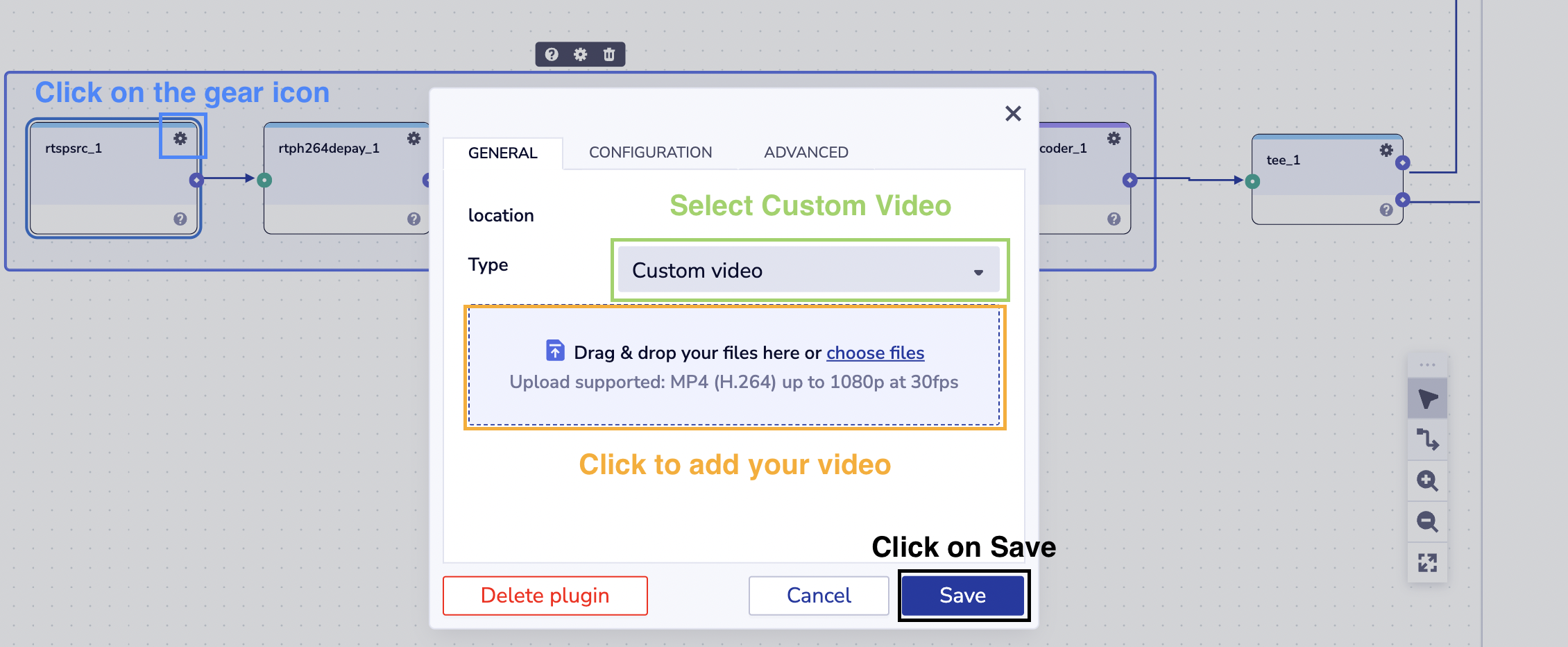1568x647 pixels.
Task: Click the trash icon in floating toolbar
Action: point(609,54)
